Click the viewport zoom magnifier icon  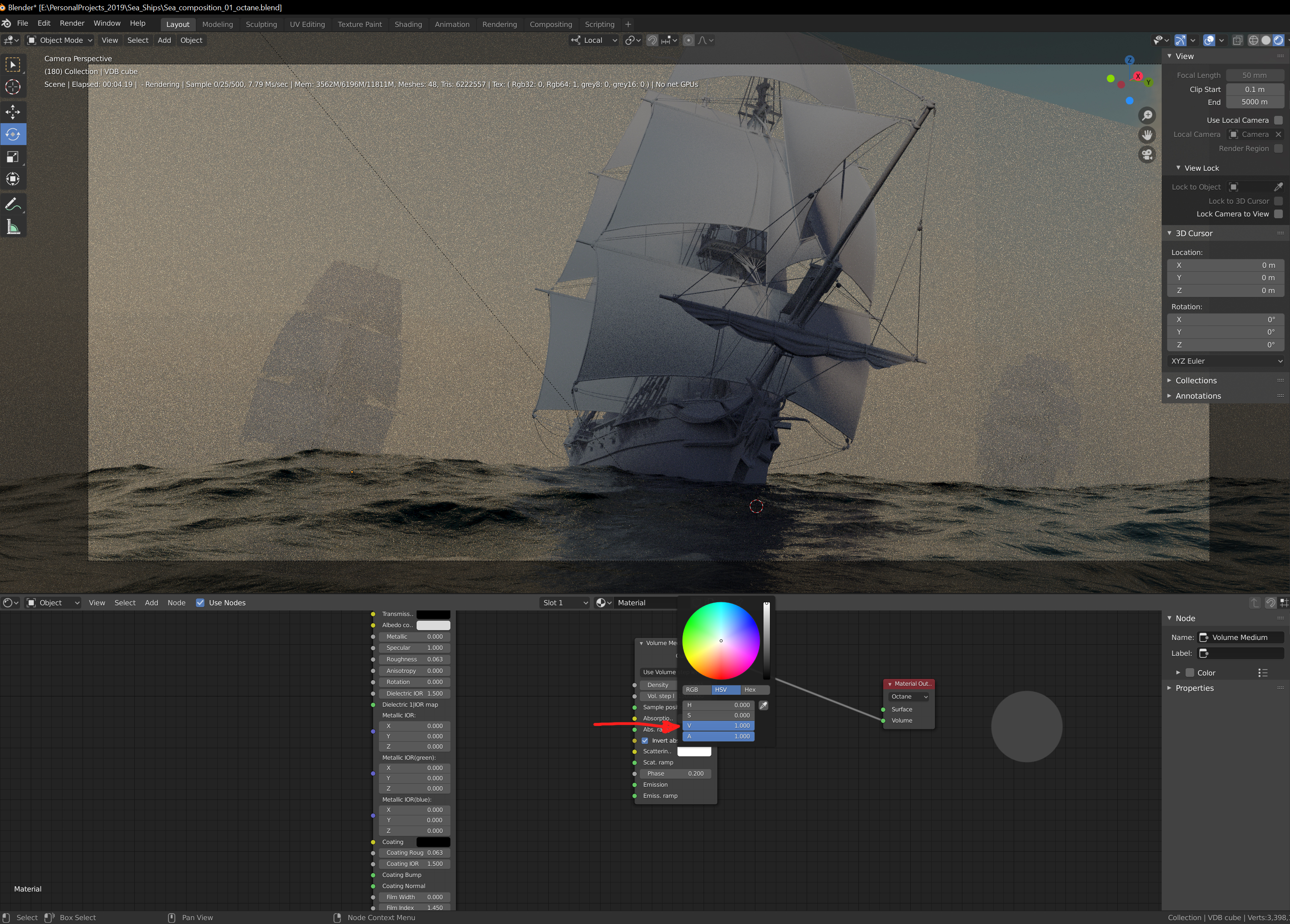(1147, 115)
